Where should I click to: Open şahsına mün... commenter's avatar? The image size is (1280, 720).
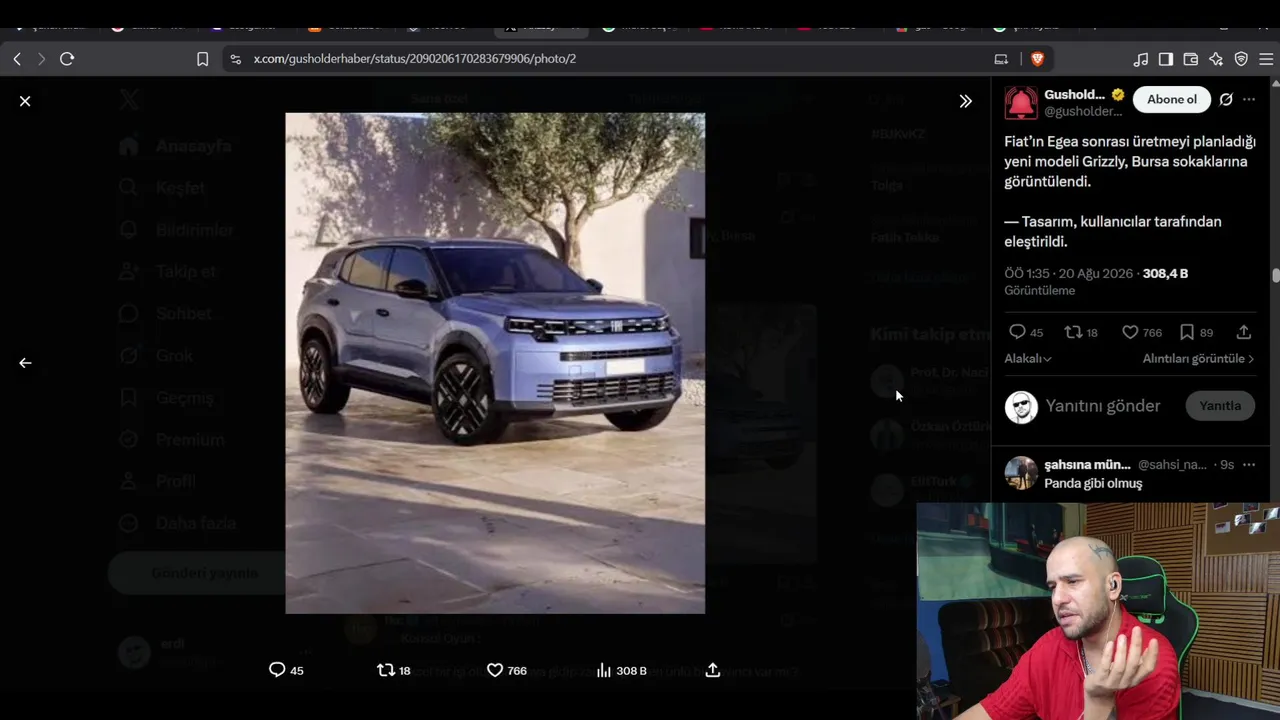1021,473
